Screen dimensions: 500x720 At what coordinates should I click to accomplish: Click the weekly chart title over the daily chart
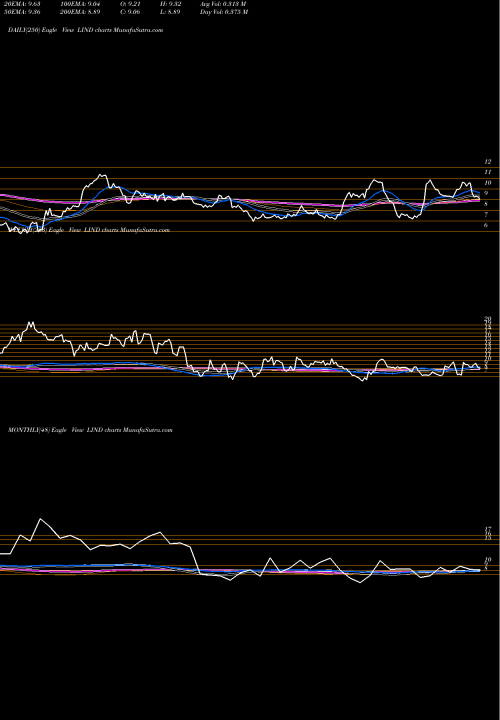pos(90,230)
